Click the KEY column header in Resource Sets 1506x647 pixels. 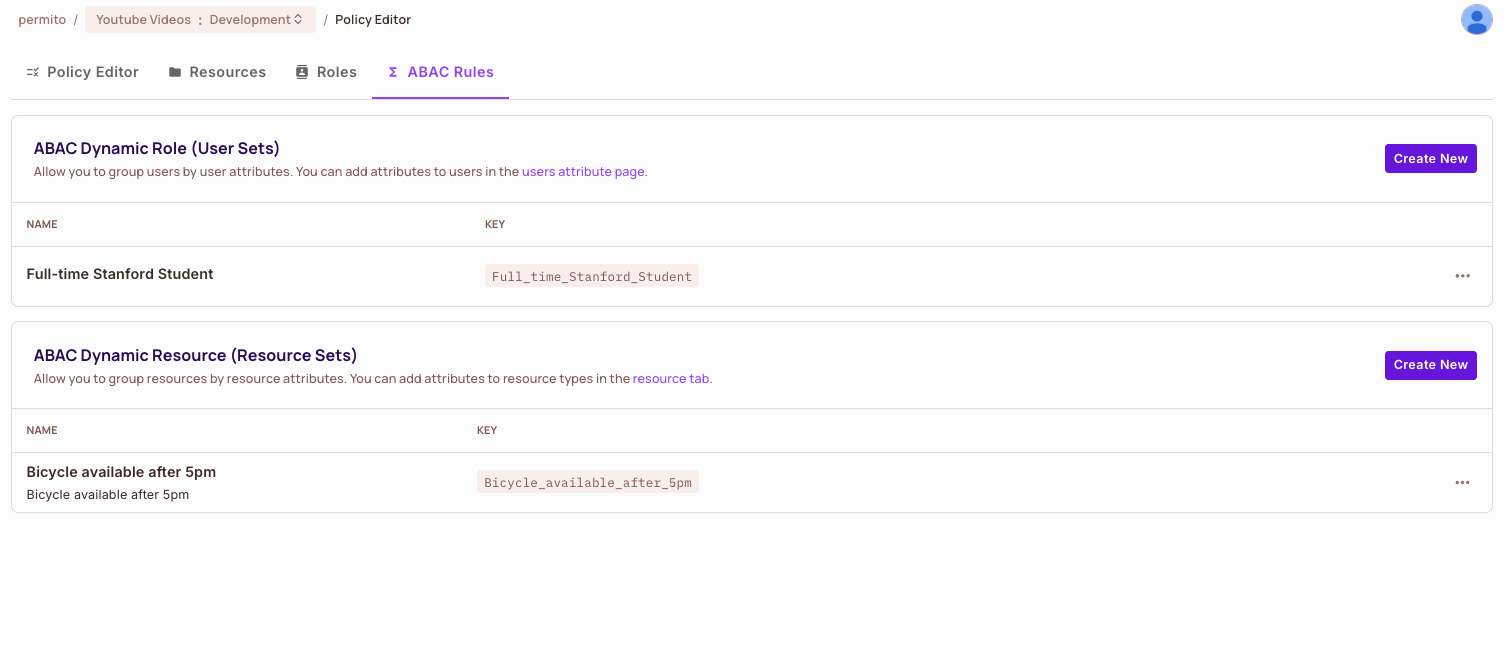487,431
